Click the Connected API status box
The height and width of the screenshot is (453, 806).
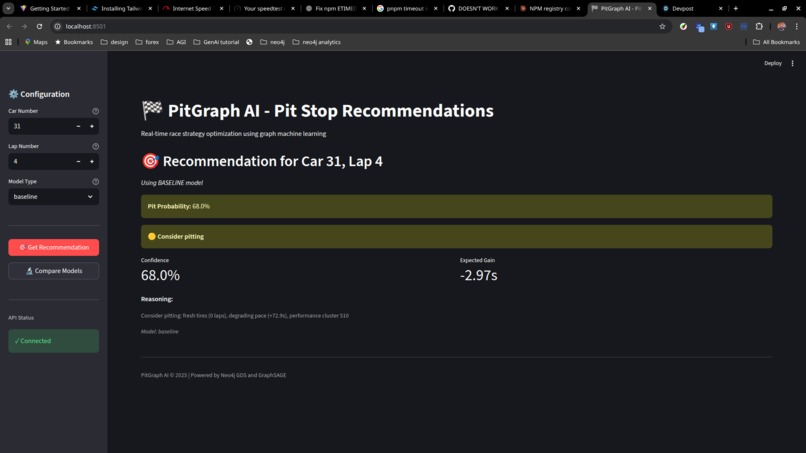tap(53, 341)
